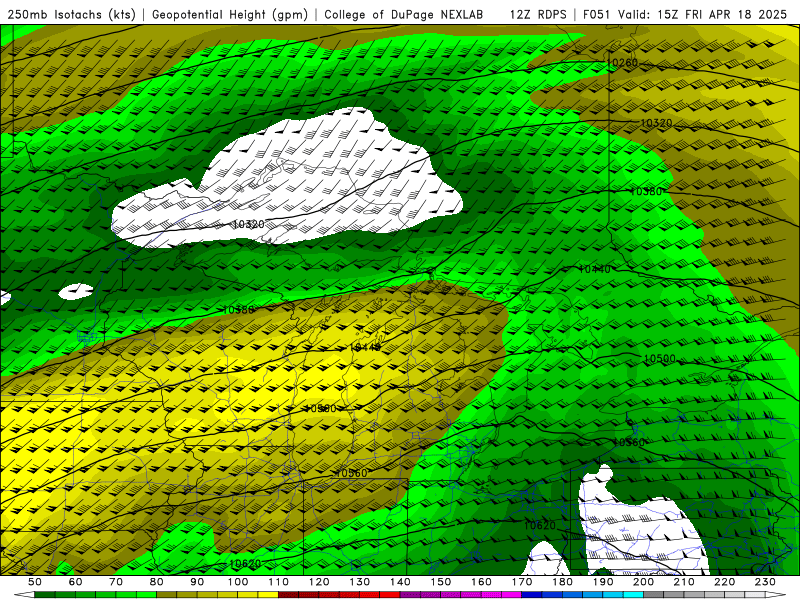Image resolution: width=800 pixels, height=600 pixels.
Task: Click the 150 value on the color scale
Action: [440, 582]
